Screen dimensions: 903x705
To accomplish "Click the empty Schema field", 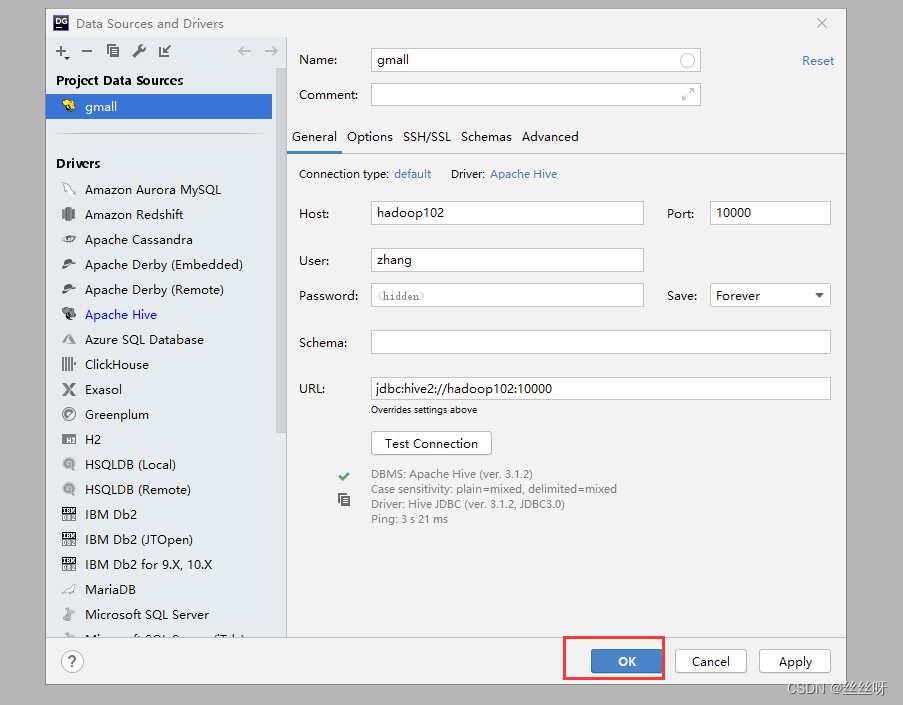I will click(x=601, y=342).
